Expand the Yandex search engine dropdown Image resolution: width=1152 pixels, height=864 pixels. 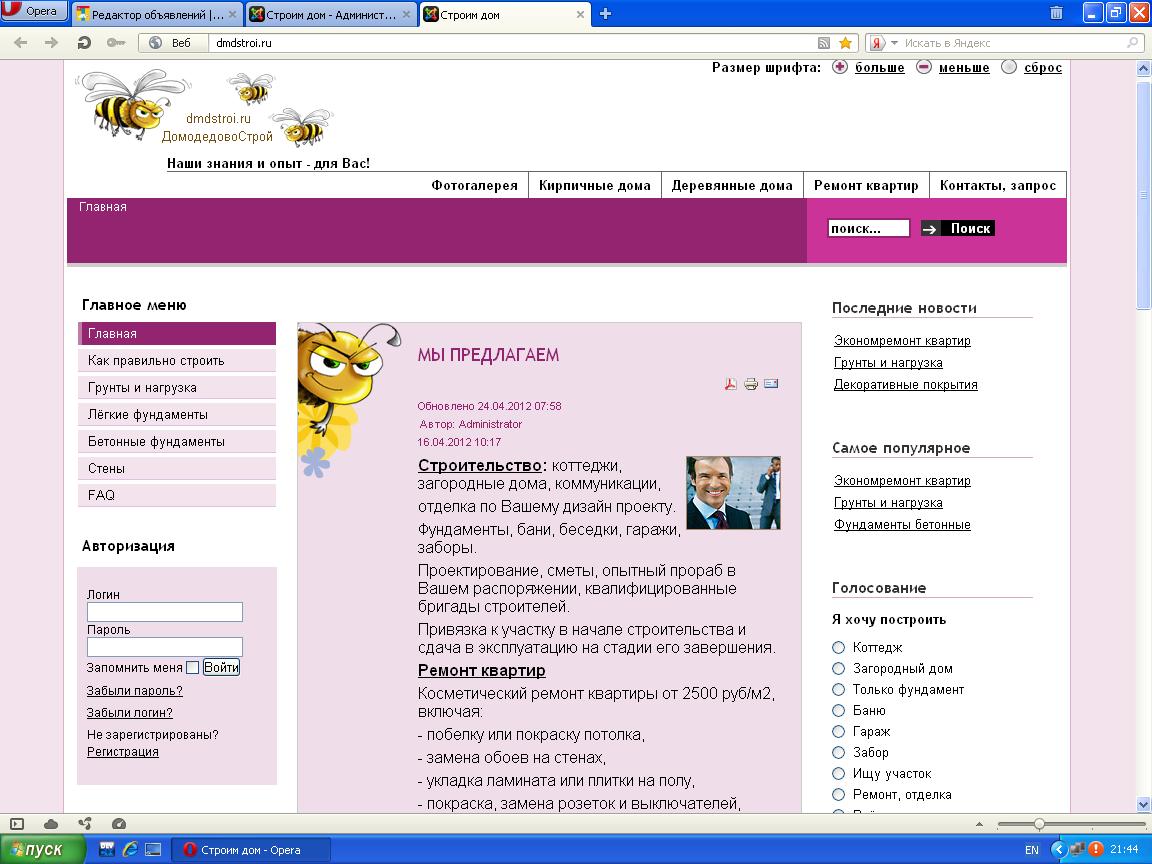[x=884, y=43]
